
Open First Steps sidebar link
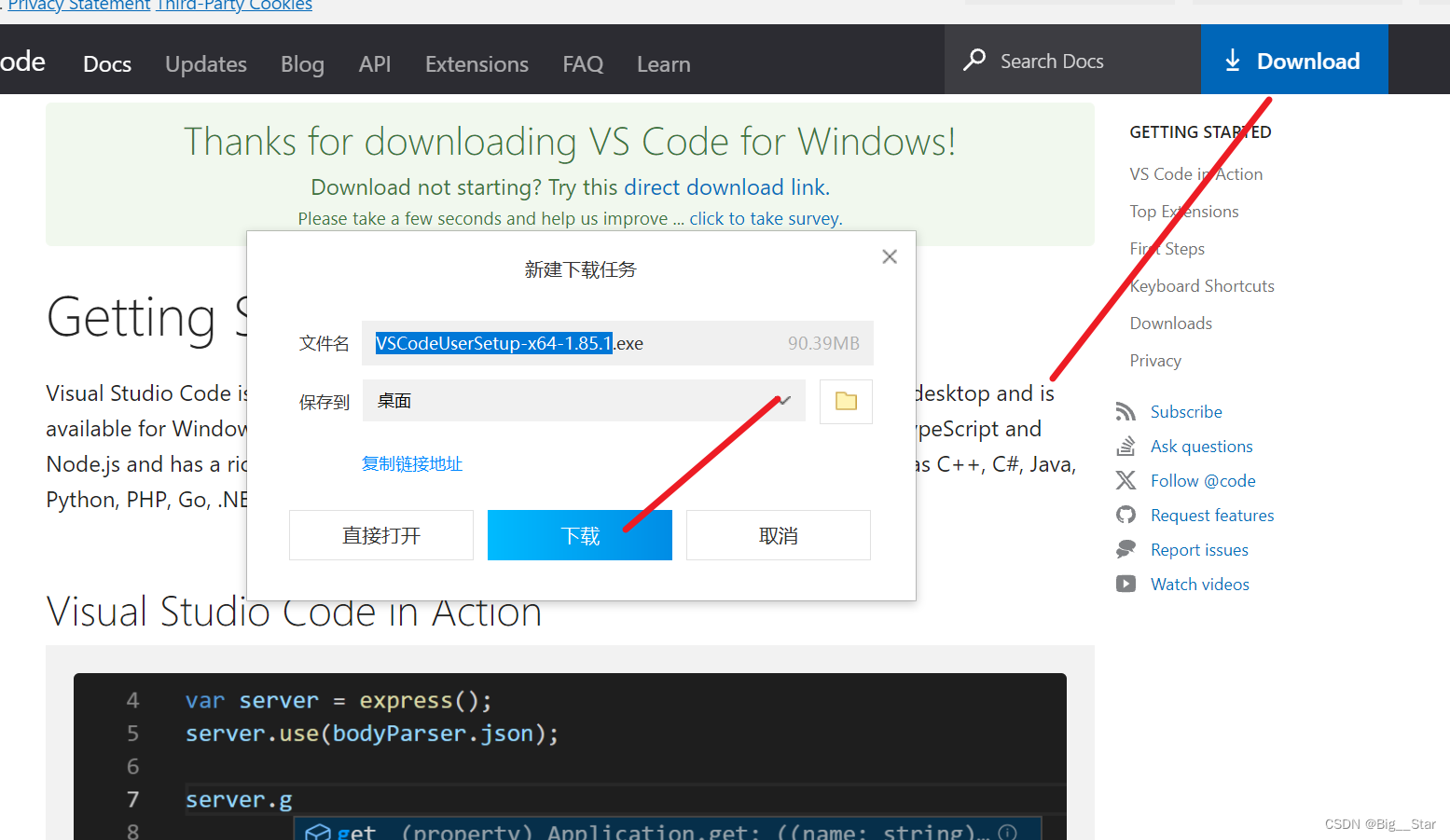(x=1167, y=249)
